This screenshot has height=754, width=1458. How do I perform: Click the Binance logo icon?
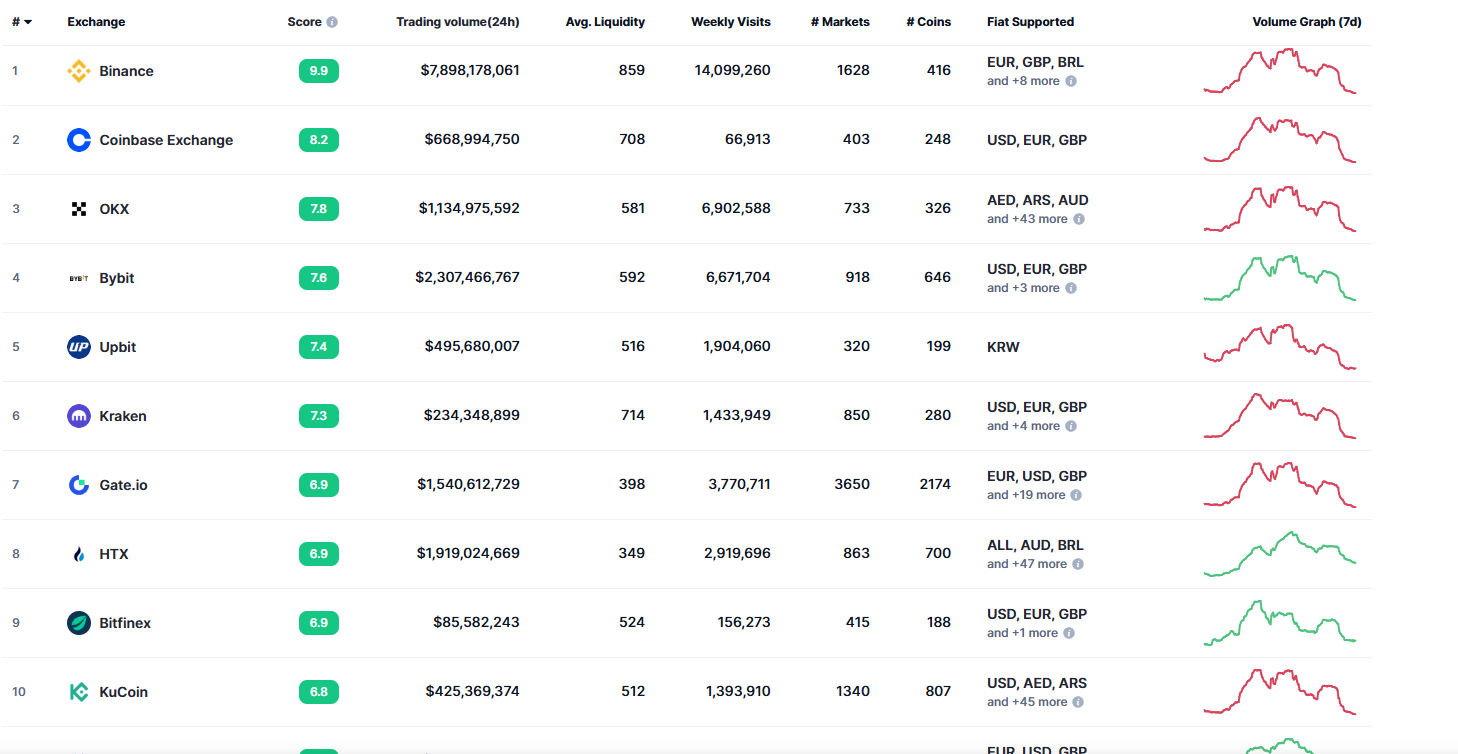coord(78,71)
